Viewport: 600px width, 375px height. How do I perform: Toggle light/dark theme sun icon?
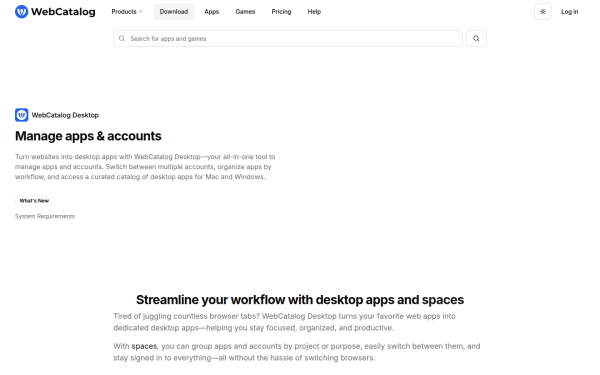(543, 12)
